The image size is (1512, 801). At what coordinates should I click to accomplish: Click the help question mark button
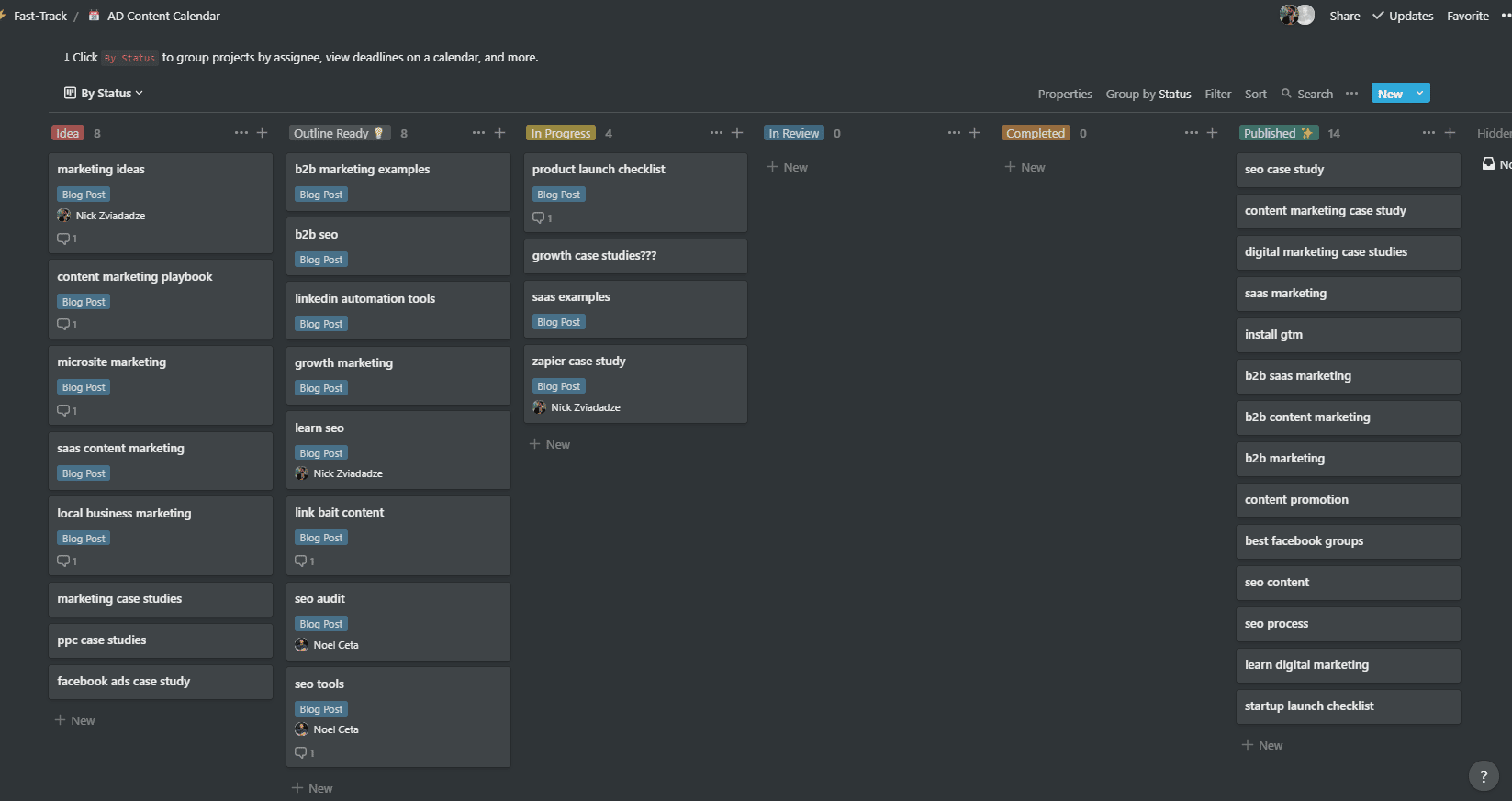(x=1484, y=776)
